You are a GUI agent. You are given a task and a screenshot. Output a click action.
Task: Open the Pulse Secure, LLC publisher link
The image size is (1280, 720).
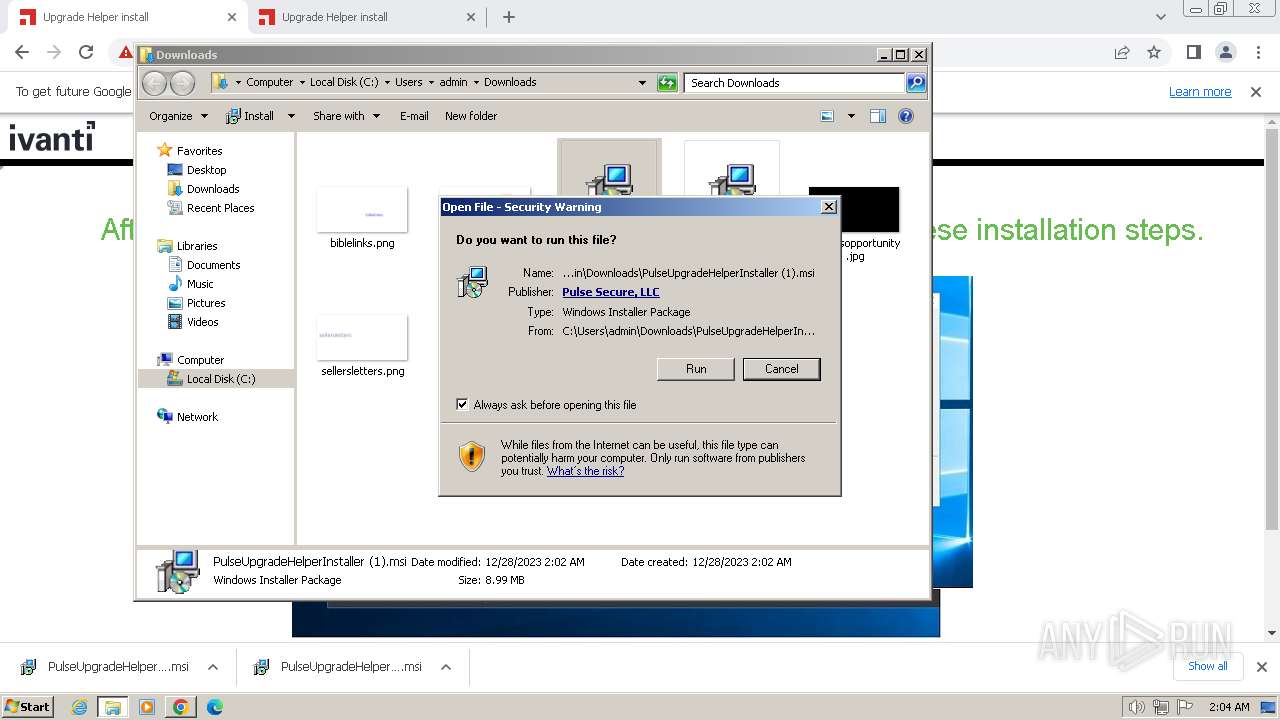click(610, 292)
